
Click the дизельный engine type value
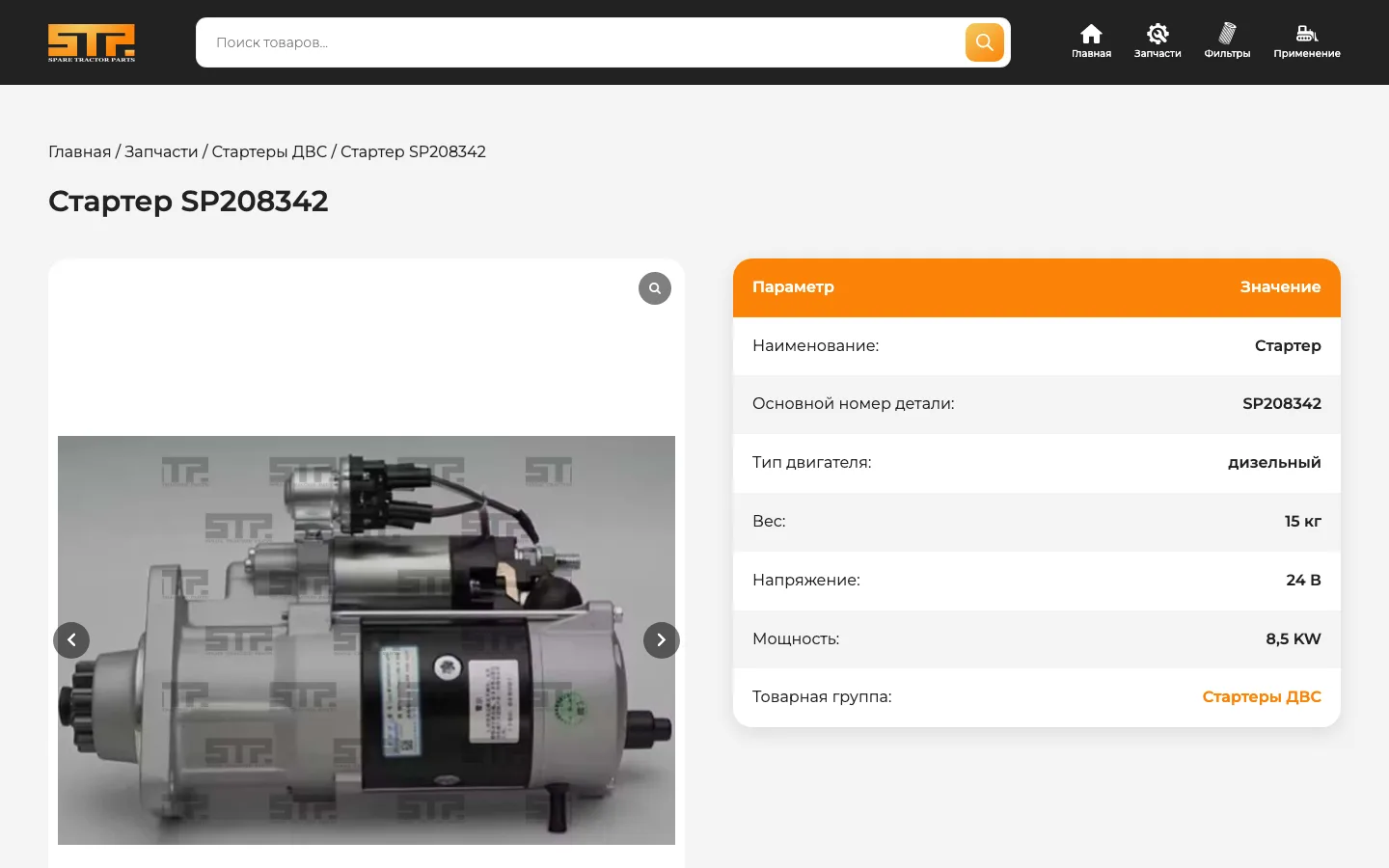point(1274,462)
